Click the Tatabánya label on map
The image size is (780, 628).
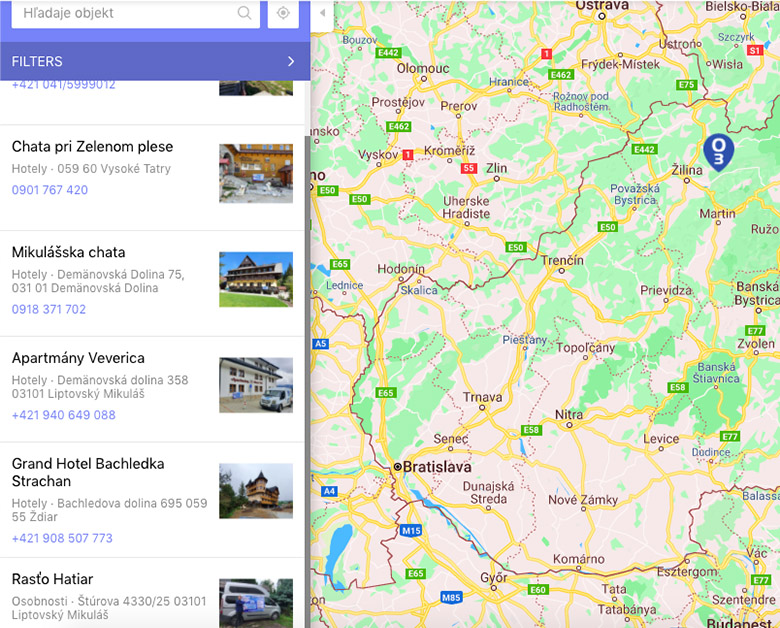tap(627, 609)
